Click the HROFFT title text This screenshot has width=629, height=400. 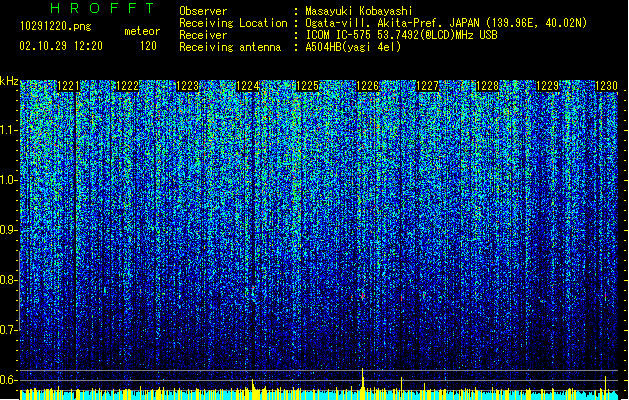click(103, 8)
